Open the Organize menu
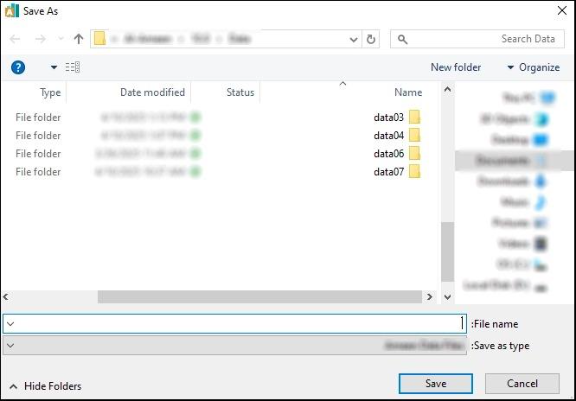 tap(533, 68)
